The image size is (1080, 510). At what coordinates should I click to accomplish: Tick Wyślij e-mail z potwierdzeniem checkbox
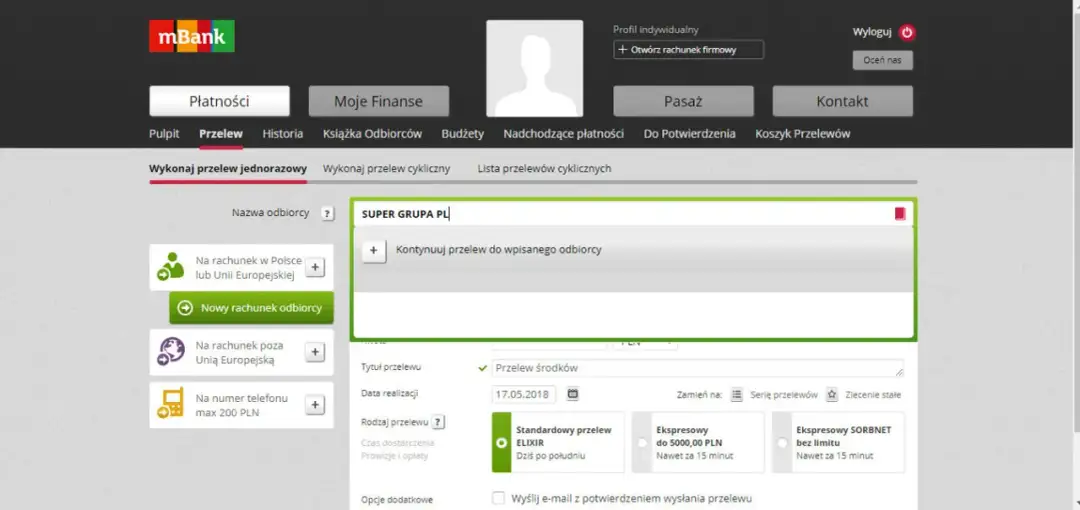[x=498, y=498]
